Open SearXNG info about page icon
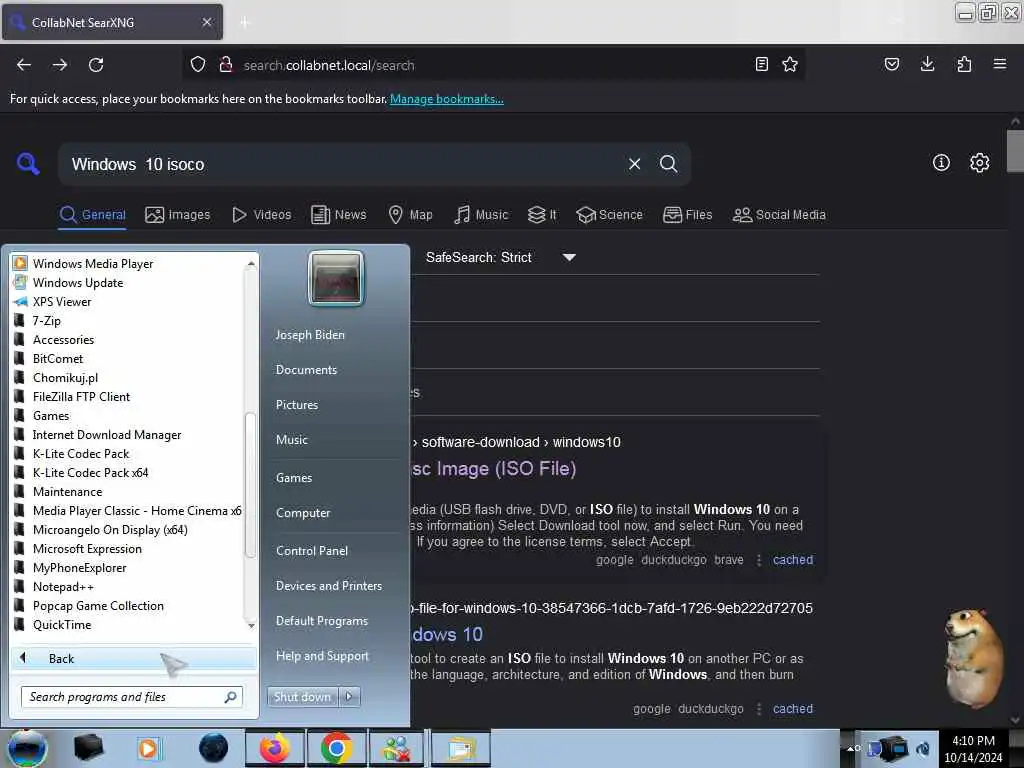Screen dimensions: 1024x768 coord(941,163)
